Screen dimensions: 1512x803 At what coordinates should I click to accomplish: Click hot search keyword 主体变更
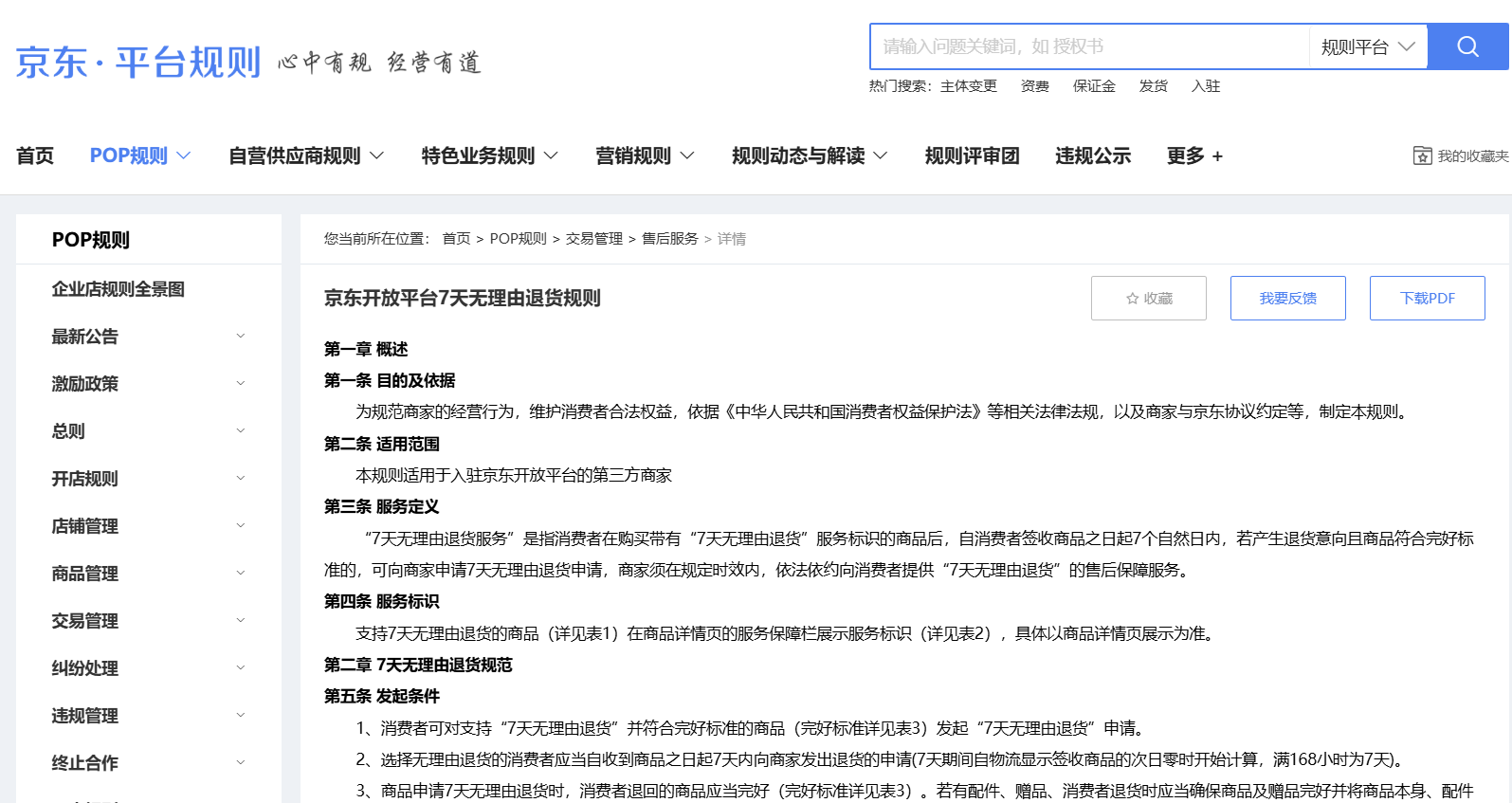pyautogui.click(x=969, y=86)
